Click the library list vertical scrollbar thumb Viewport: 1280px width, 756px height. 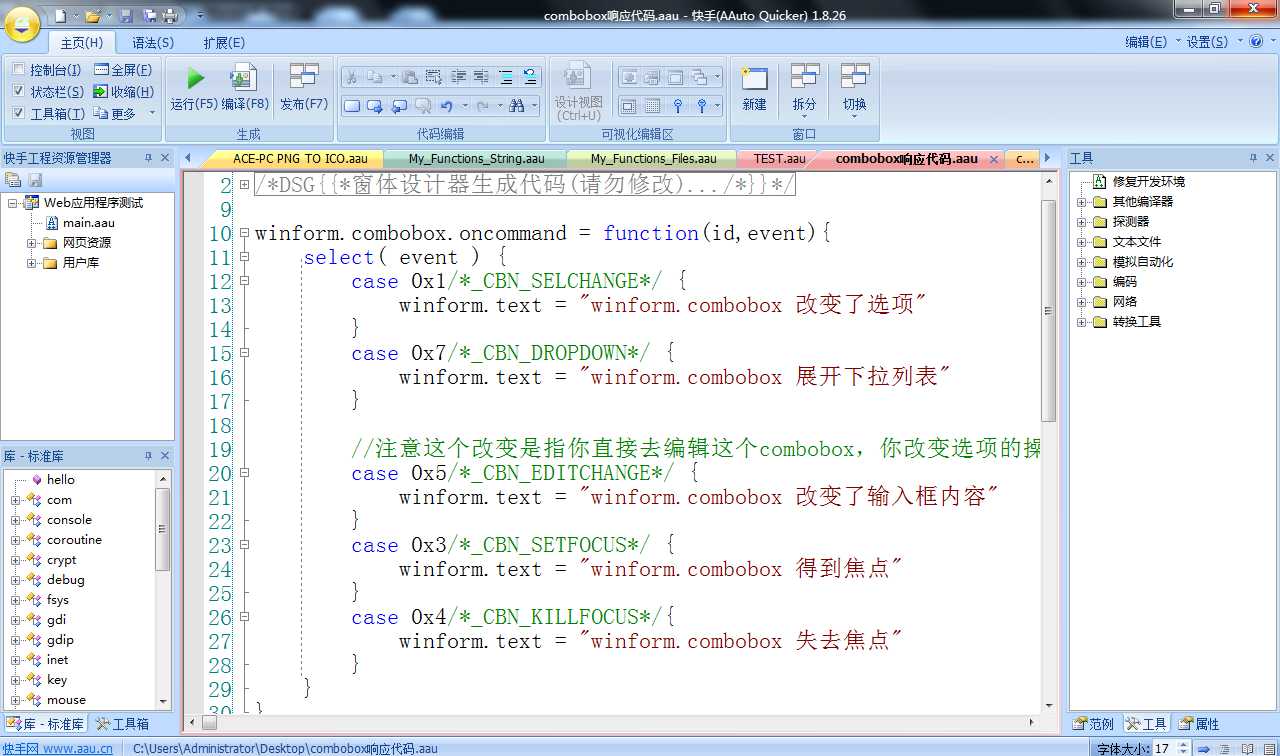163,530
